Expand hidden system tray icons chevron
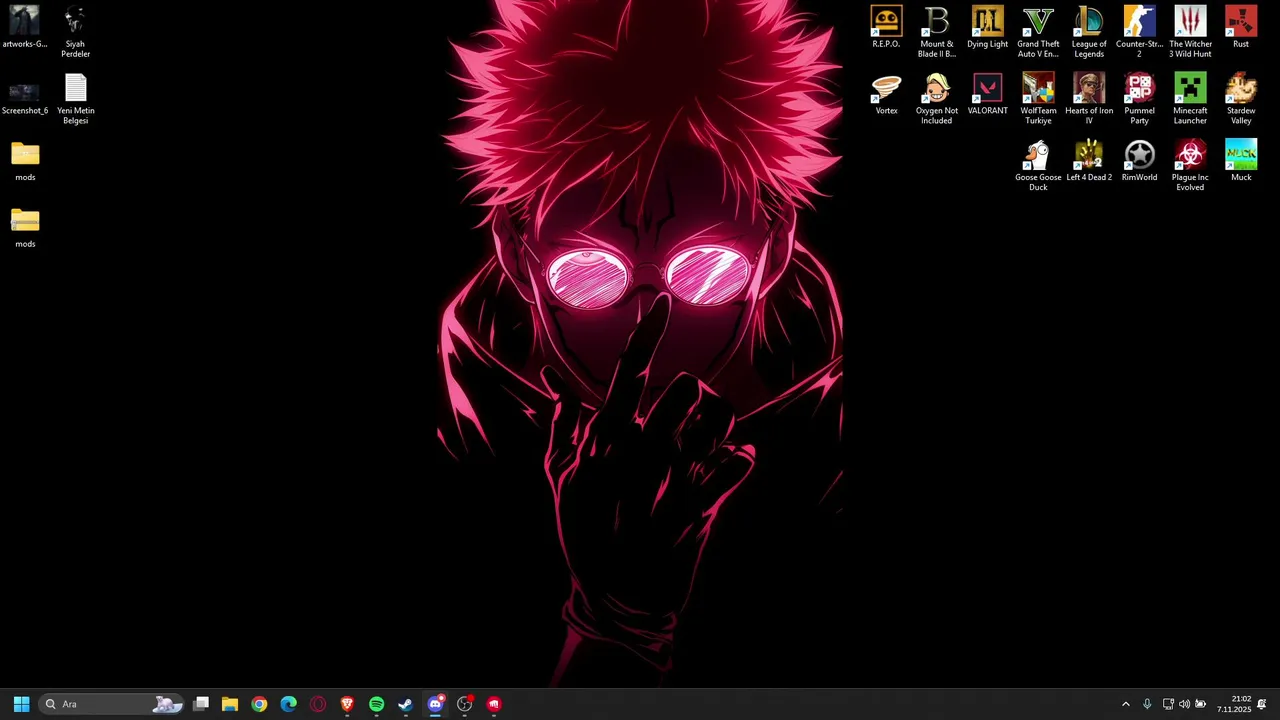1280x720 pixels. click(x=1126, y=704)
